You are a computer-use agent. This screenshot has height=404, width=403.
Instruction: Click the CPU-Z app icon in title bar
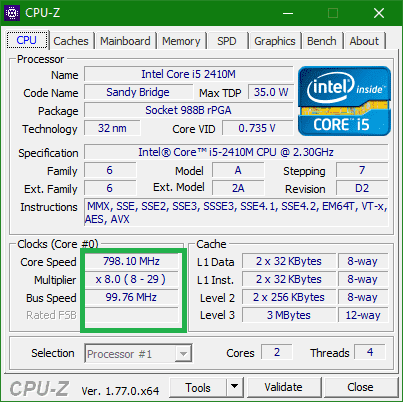[12, 13]
